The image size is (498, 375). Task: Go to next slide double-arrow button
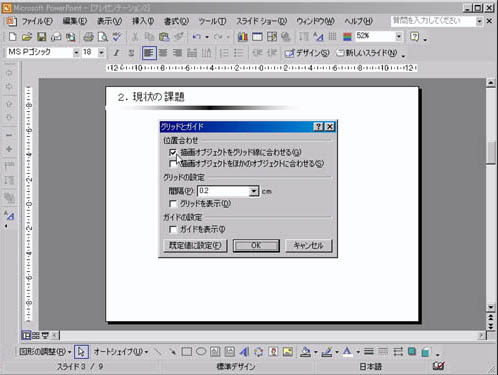(x=491, y=326)
